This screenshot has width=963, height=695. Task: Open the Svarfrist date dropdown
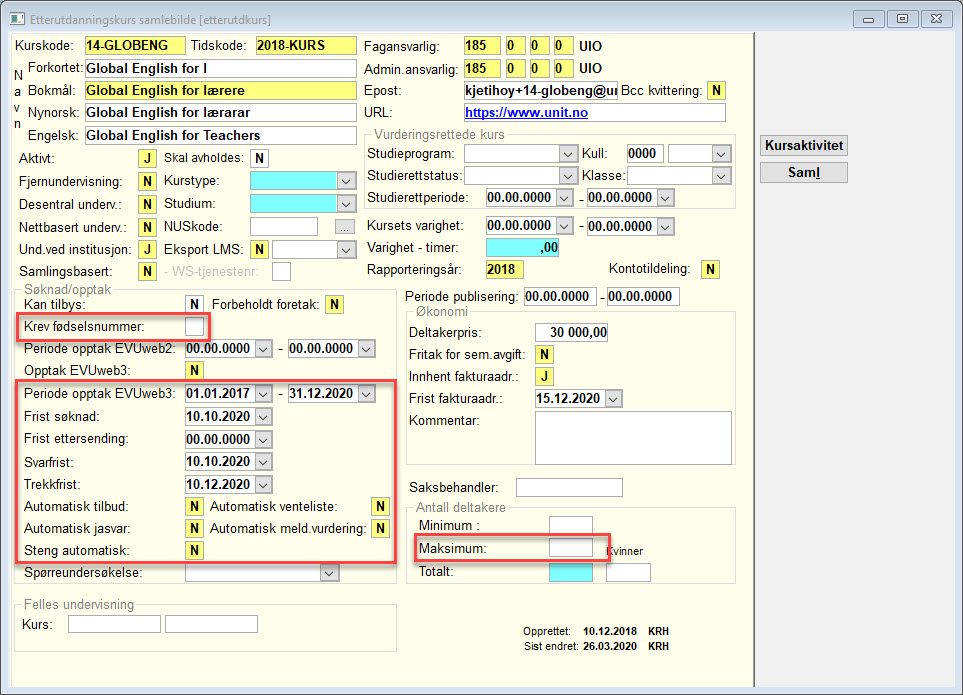point(263,462)
